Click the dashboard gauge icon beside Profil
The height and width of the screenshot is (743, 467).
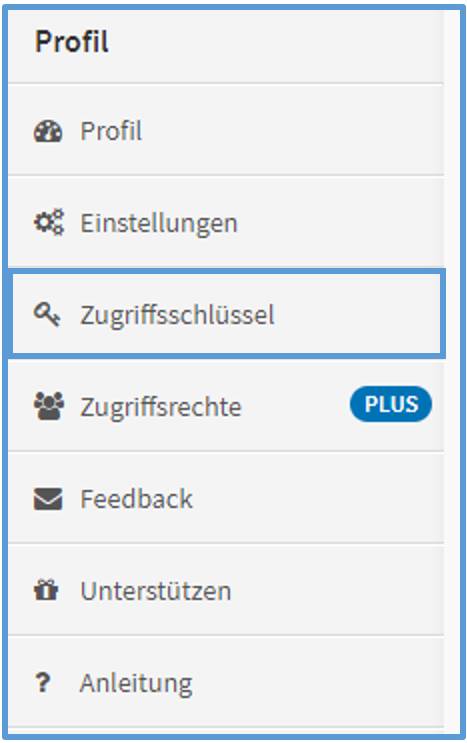48,131
